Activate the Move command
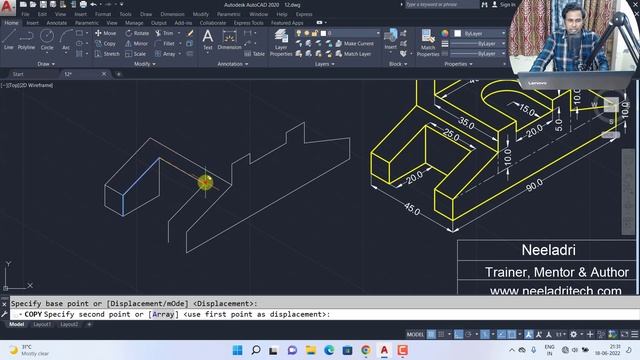640x360 pixels. click(x=105, y=33)
